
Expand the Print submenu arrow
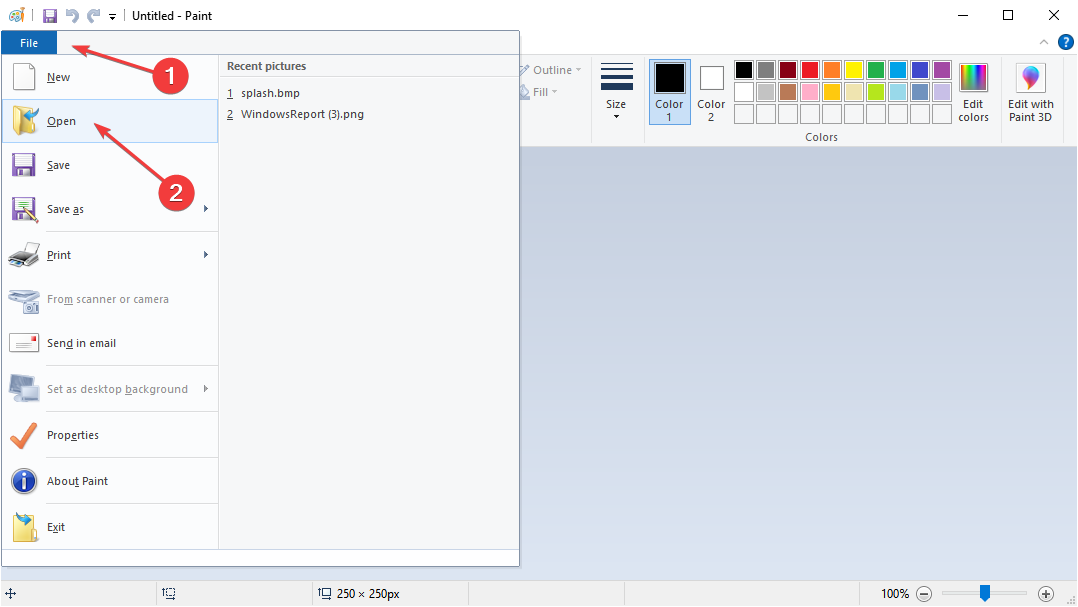tap(206, 255)
